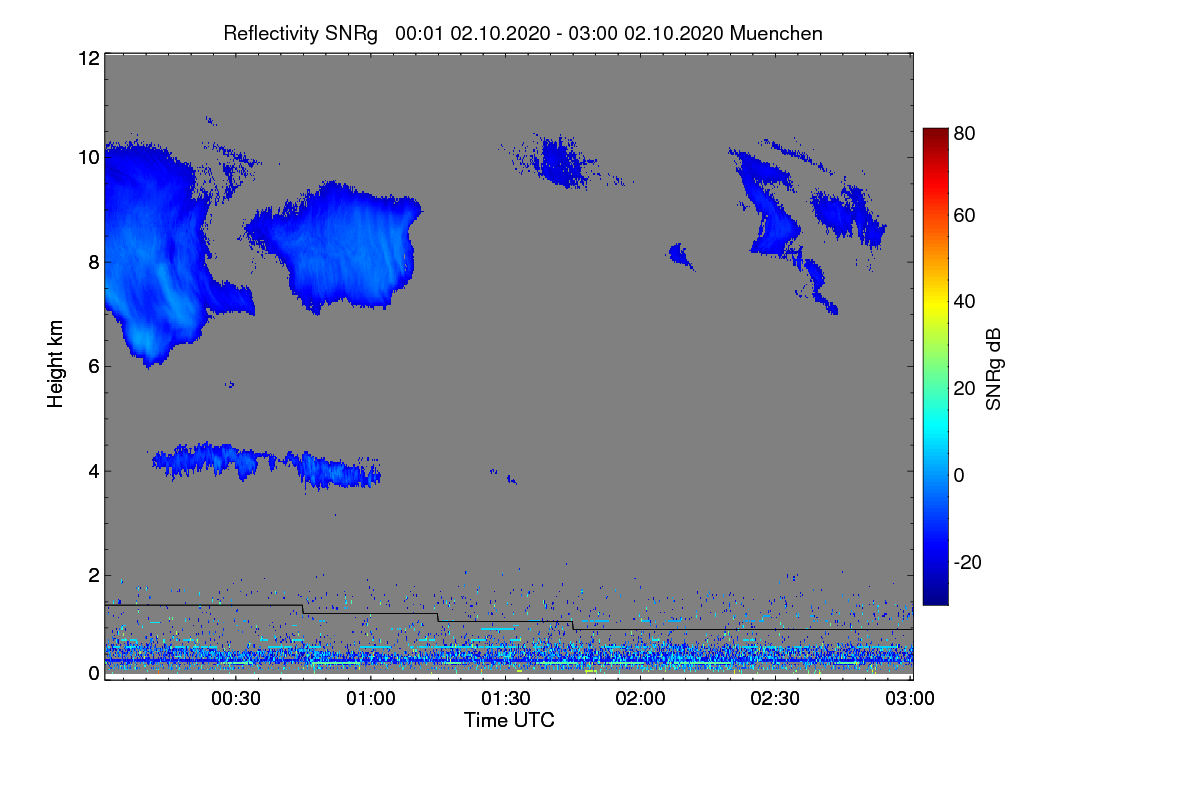Click the height axis label 4
Screen dimensions: 1200x800
coord(93,470)
